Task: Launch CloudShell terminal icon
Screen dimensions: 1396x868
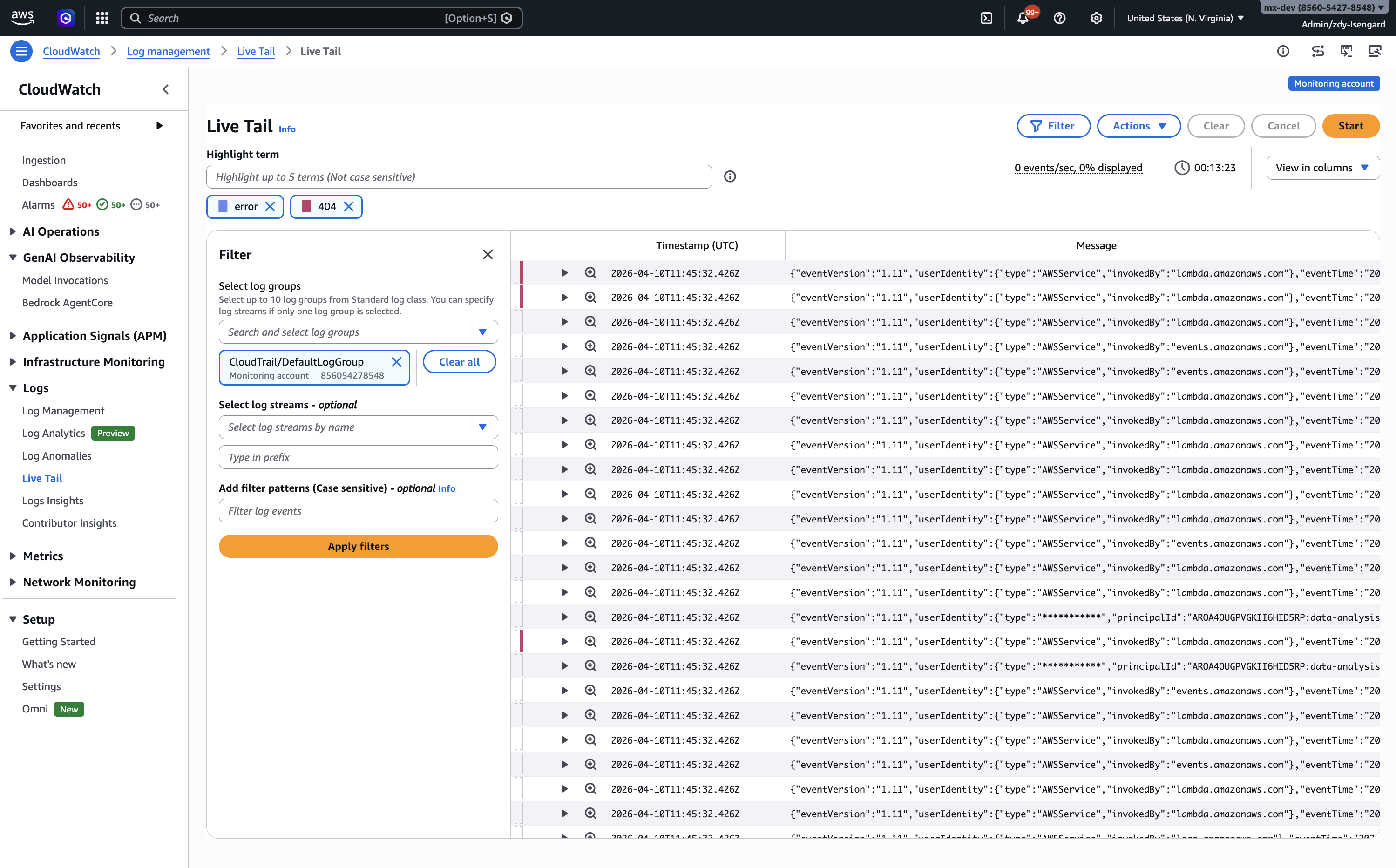Action: pyautogui.click(x=986, y=18)
